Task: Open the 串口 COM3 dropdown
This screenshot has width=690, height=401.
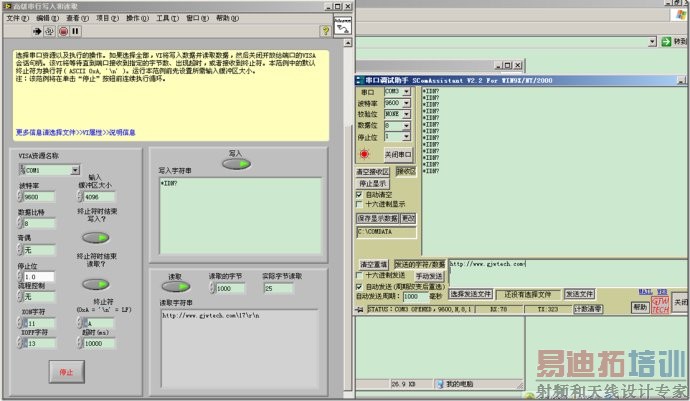Action: (x=407, y=92)
